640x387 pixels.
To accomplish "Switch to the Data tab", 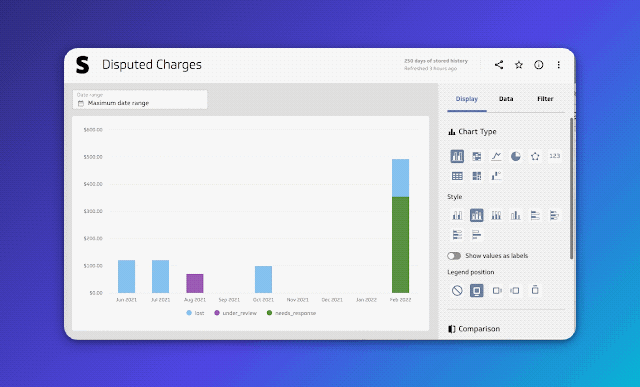I will tap(506, 99).
